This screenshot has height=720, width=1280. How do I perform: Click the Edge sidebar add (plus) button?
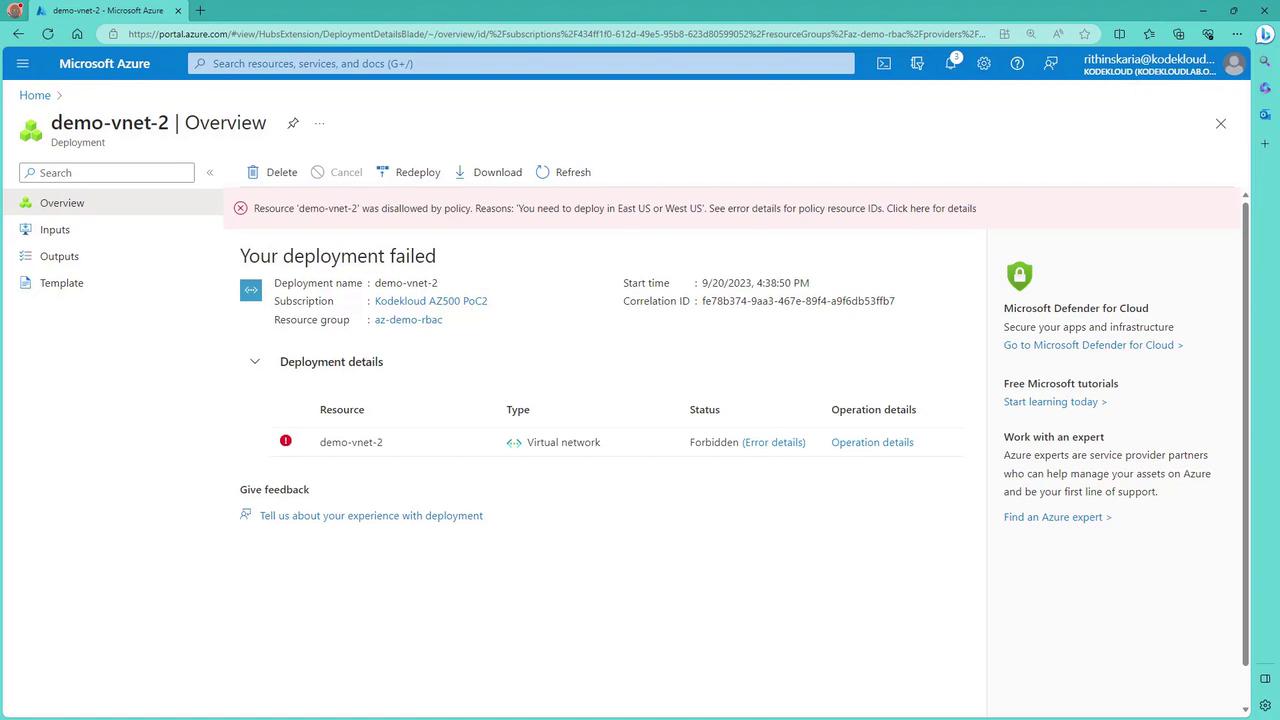point(1265,143)
